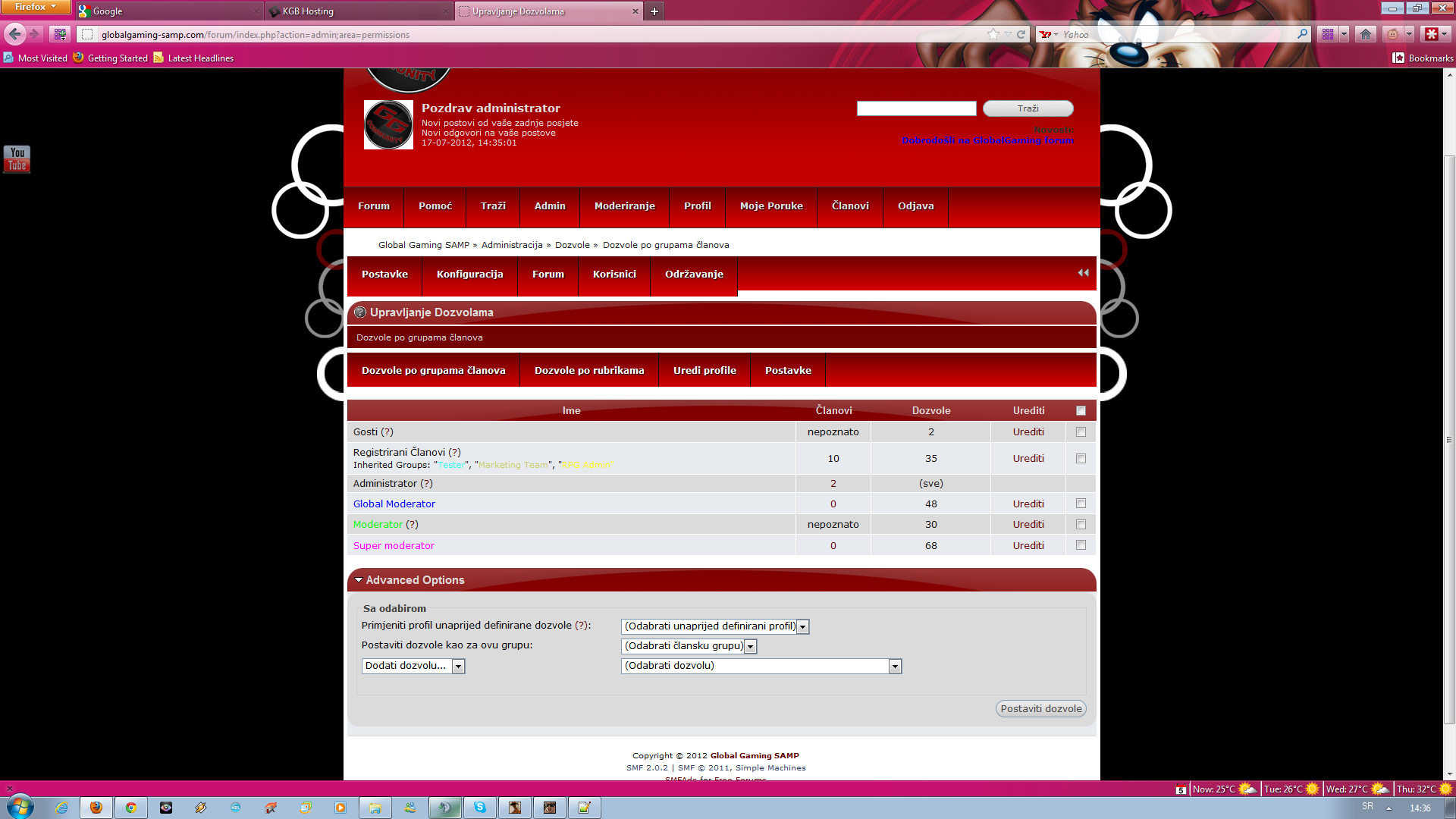1456x819 pixels.
Task: Select Korisnici in the admin menu
Action: [x=614, y=275]
